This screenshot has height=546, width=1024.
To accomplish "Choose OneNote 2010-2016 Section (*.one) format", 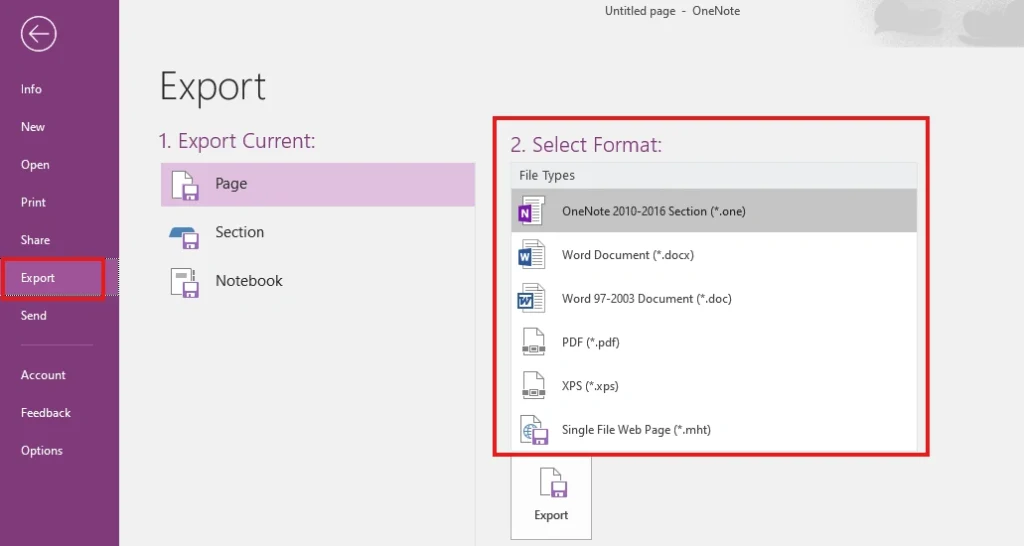I will coord(714,211).
